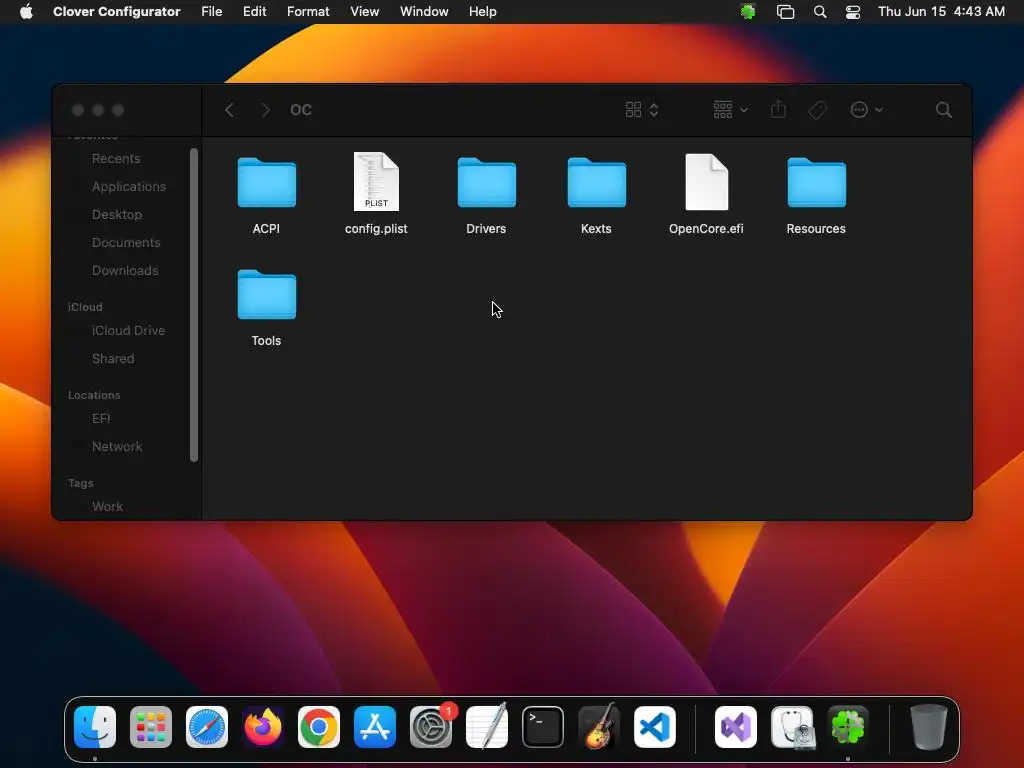The width and height of the screenshot is (1024, 768).
Task: Select the Work tag in sidebar
Action: (x=107, y=507)
